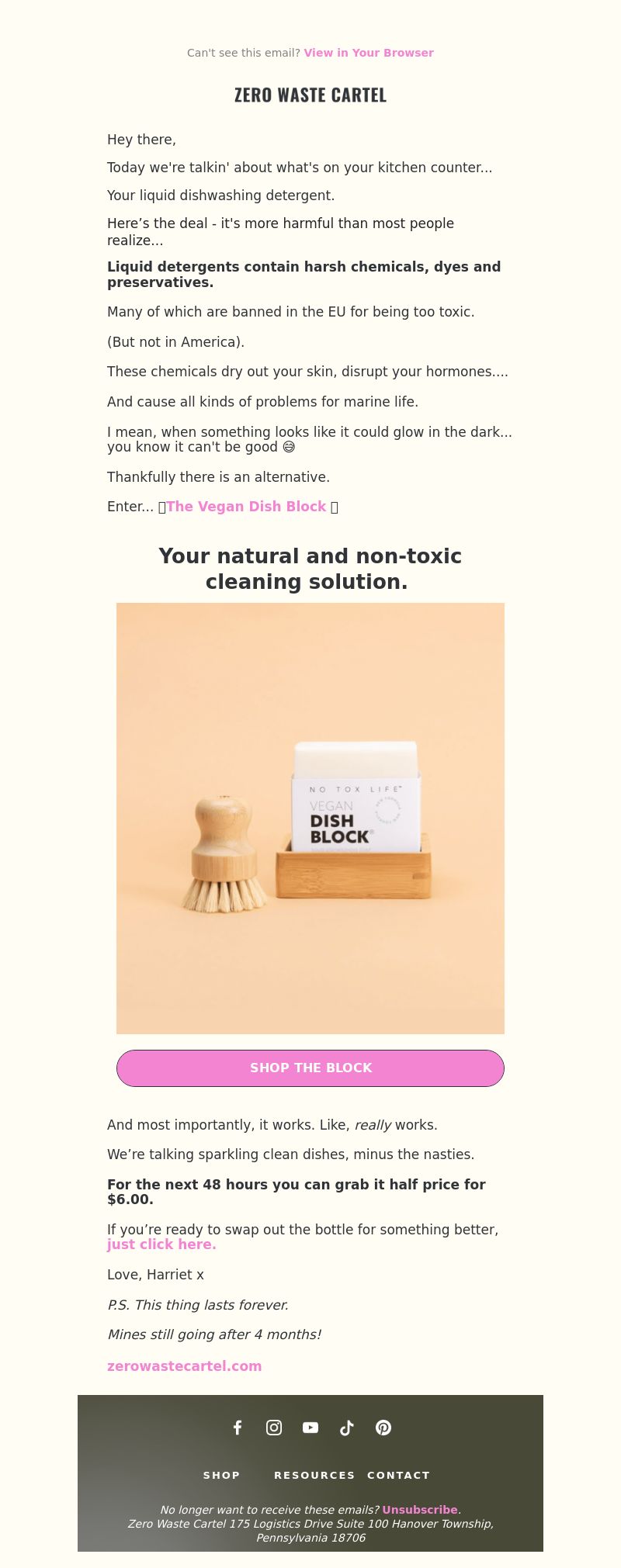Screen dimensions: 621x1568
Task: Visit the zerowastecartel.com link
Action: pos(184,1366)
